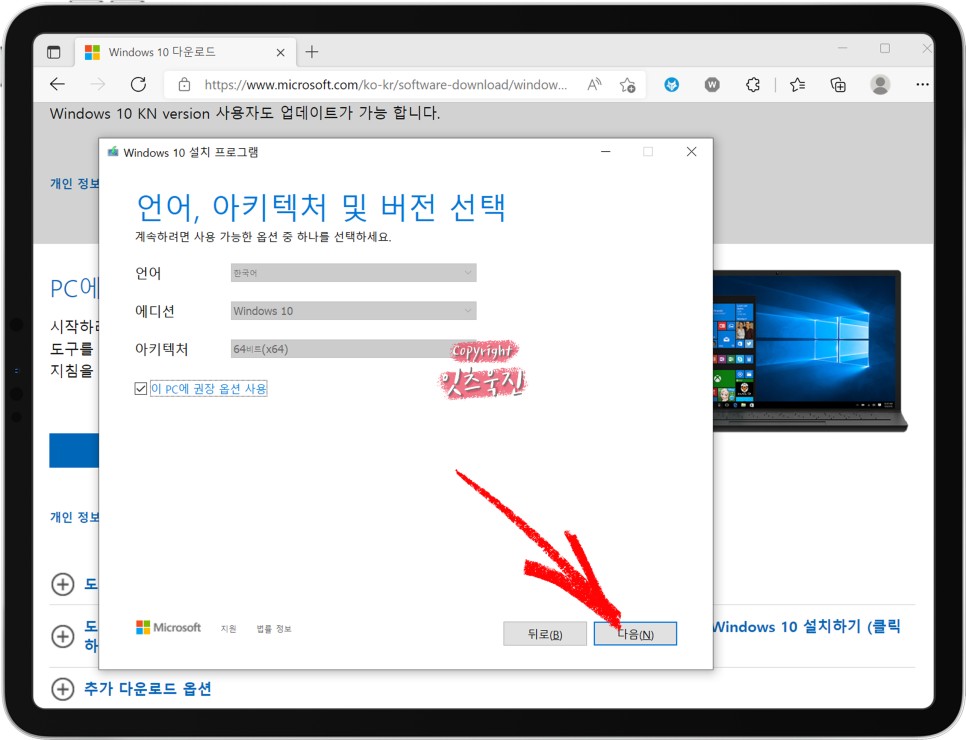The height and width of the screenshot is (740, 966).
Task: Expand the 추가 다운로드 옵션 section
Action: pos(62,688)
